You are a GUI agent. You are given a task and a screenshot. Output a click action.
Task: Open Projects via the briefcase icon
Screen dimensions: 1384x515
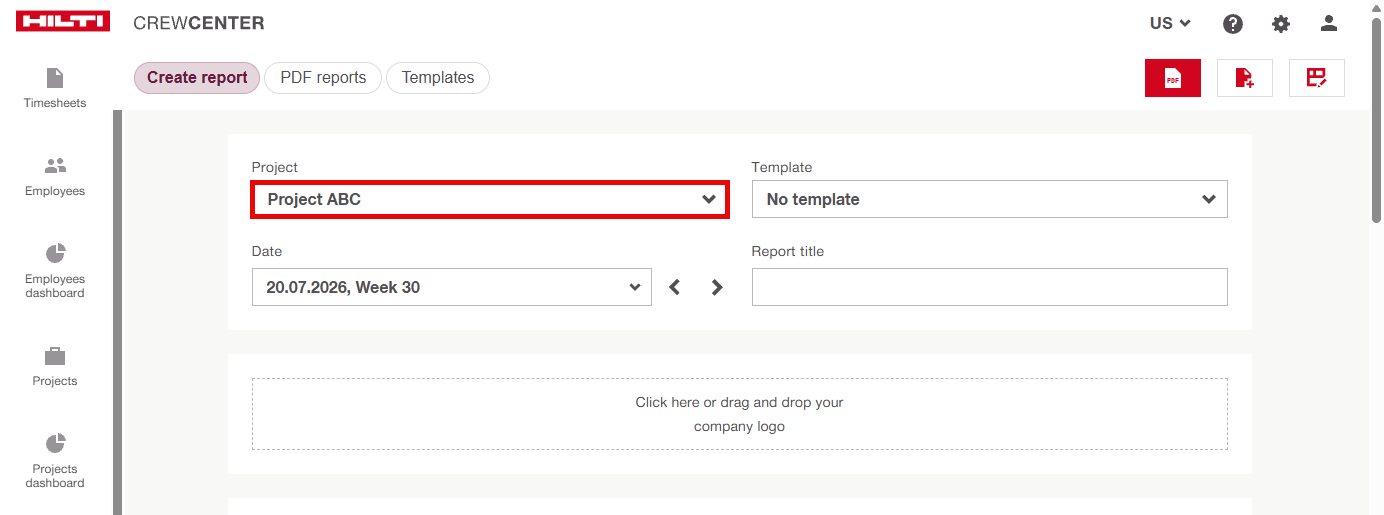coord(55,355)
